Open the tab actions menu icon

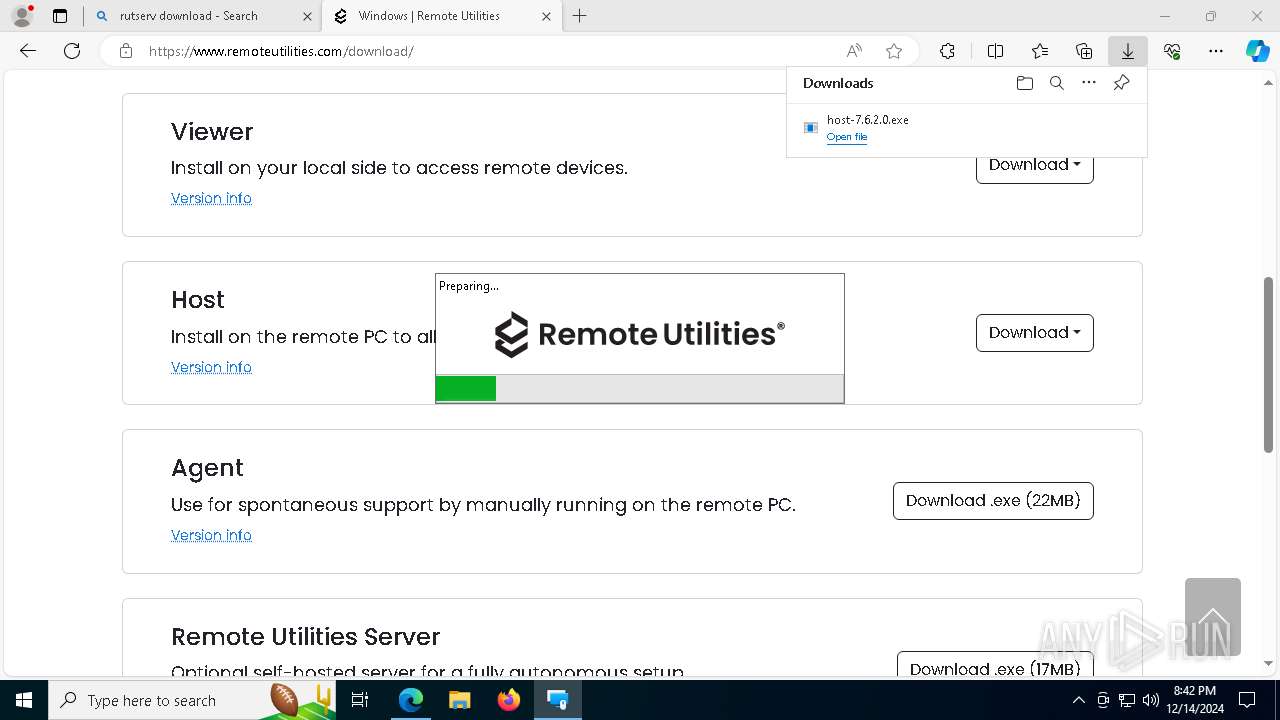[60, 16]
